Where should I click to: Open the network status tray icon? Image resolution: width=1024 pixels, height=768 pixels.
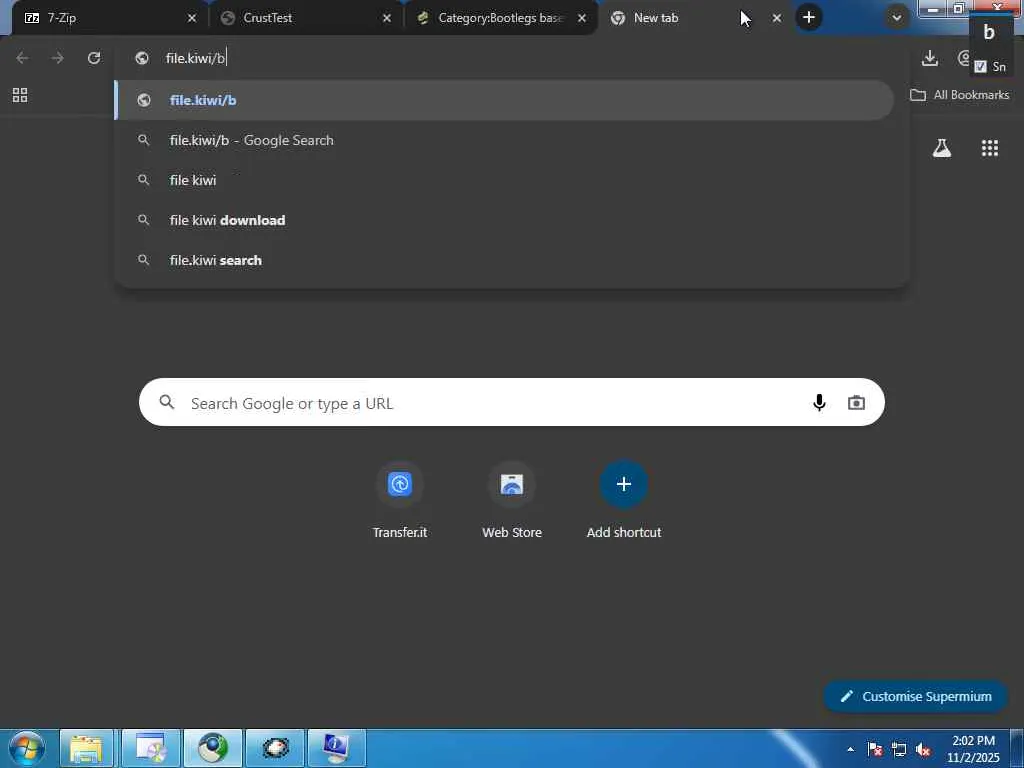[899, 749]
